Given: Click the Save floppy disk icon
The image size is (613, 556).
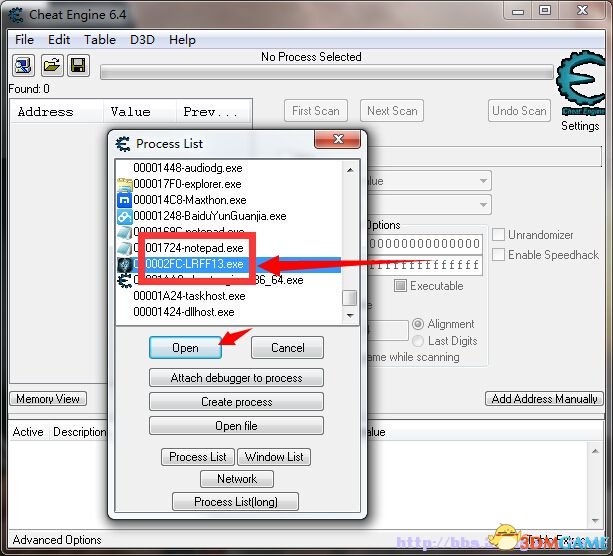Looking at the screenshot, I should coord(78,65).
